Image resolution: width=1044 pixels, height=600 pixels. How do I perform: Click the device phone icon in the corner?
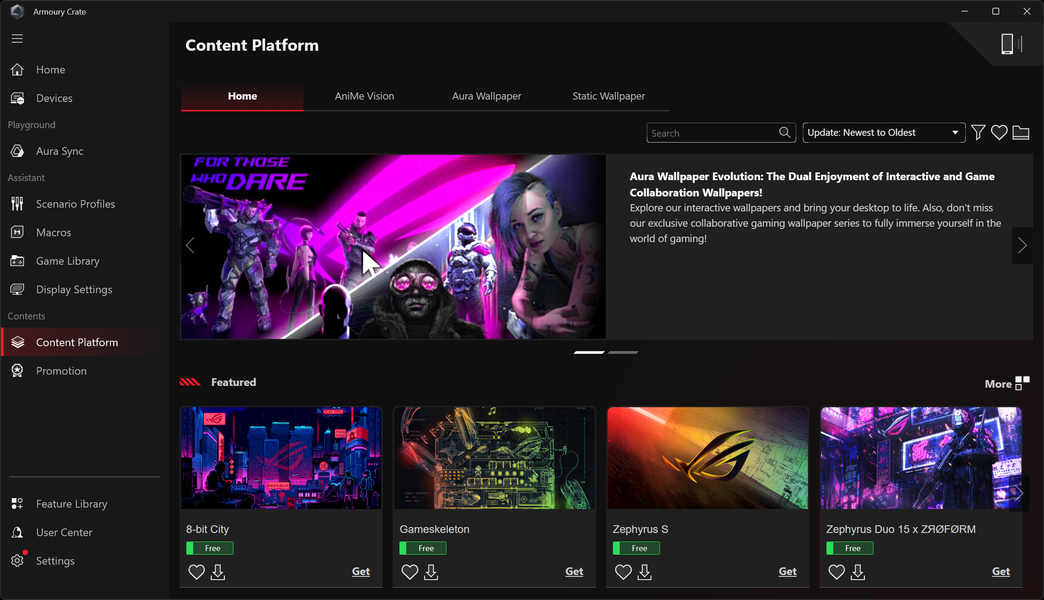pos(1007,44)
